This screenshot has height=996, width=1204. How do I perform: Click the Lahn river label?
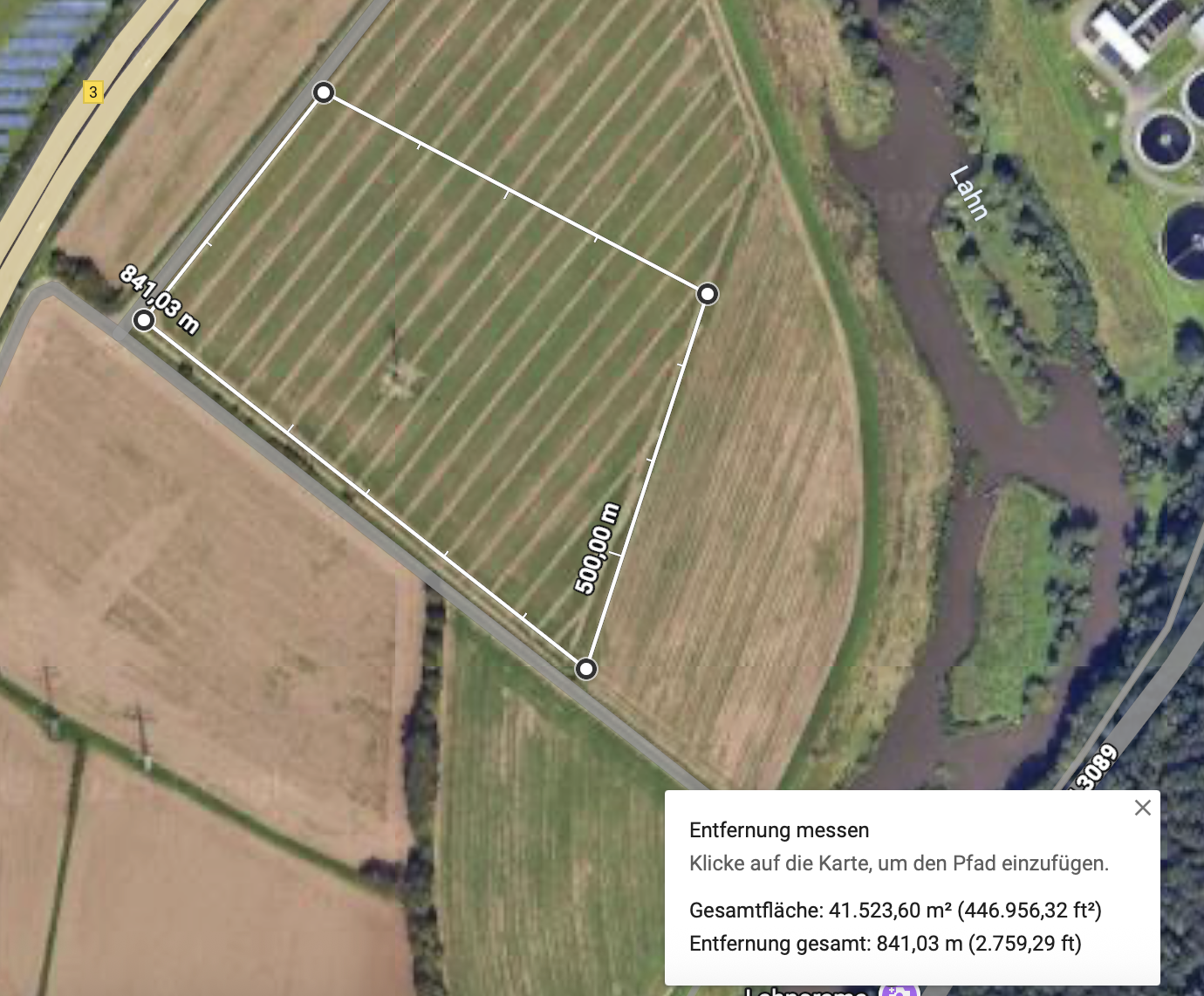click(x=968, y=193)
